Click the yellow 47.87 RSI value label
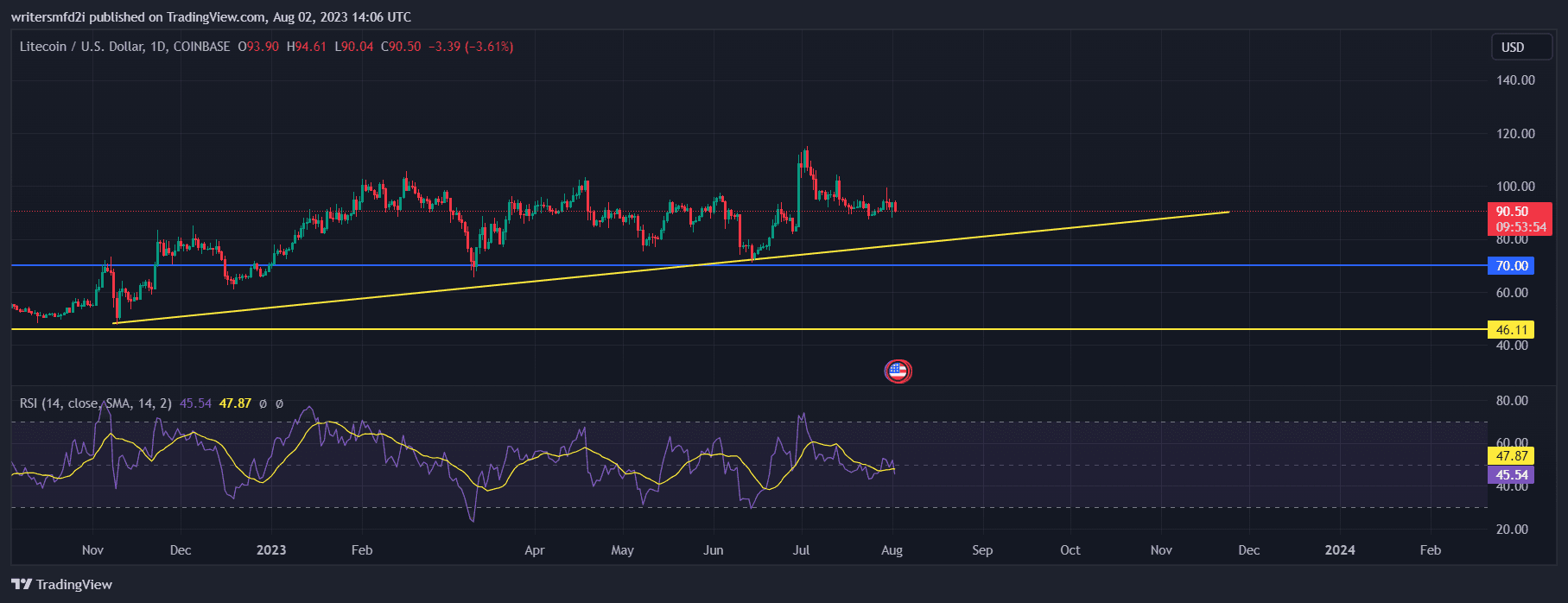Screen dimensions: 1568x603 1511,456
